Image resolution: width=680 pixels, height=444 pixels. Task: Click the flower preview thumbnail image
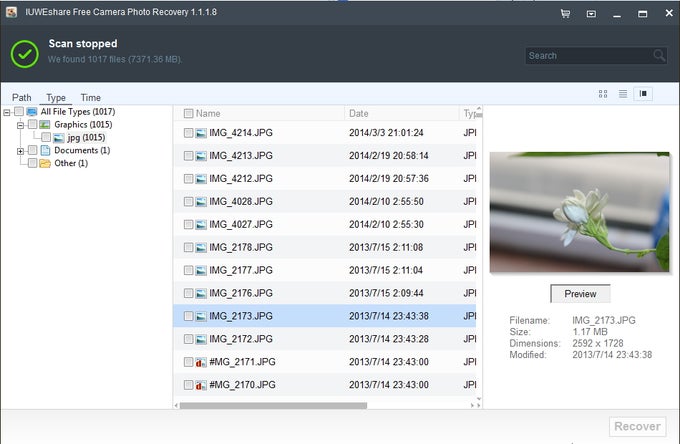pyautogui.click(x=579, y=212)
